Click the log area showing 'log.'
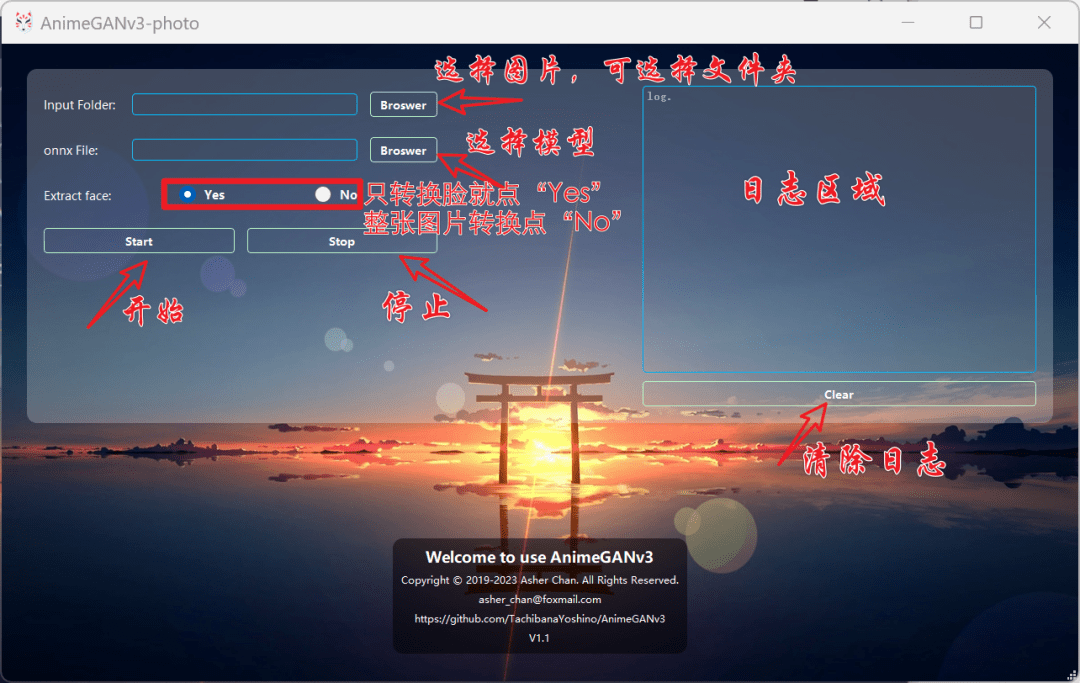This screenshot has width=1080, height=683. [x=838, y=230]
